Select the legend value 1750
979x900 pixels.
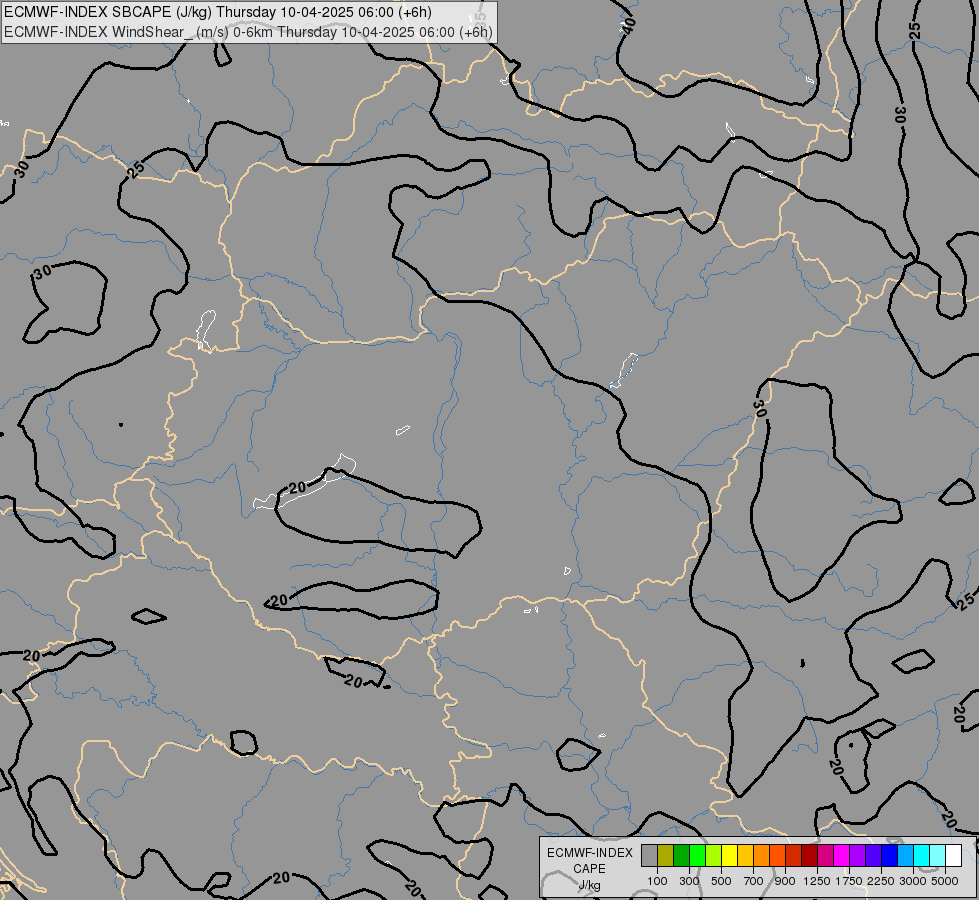(x=849, y=881)
